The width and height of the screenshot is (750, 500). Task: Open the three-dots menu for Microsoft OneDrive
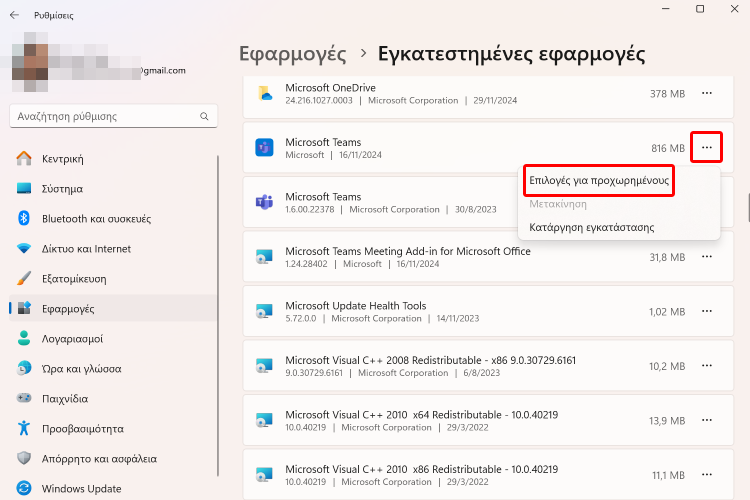[x=706, y=93]
